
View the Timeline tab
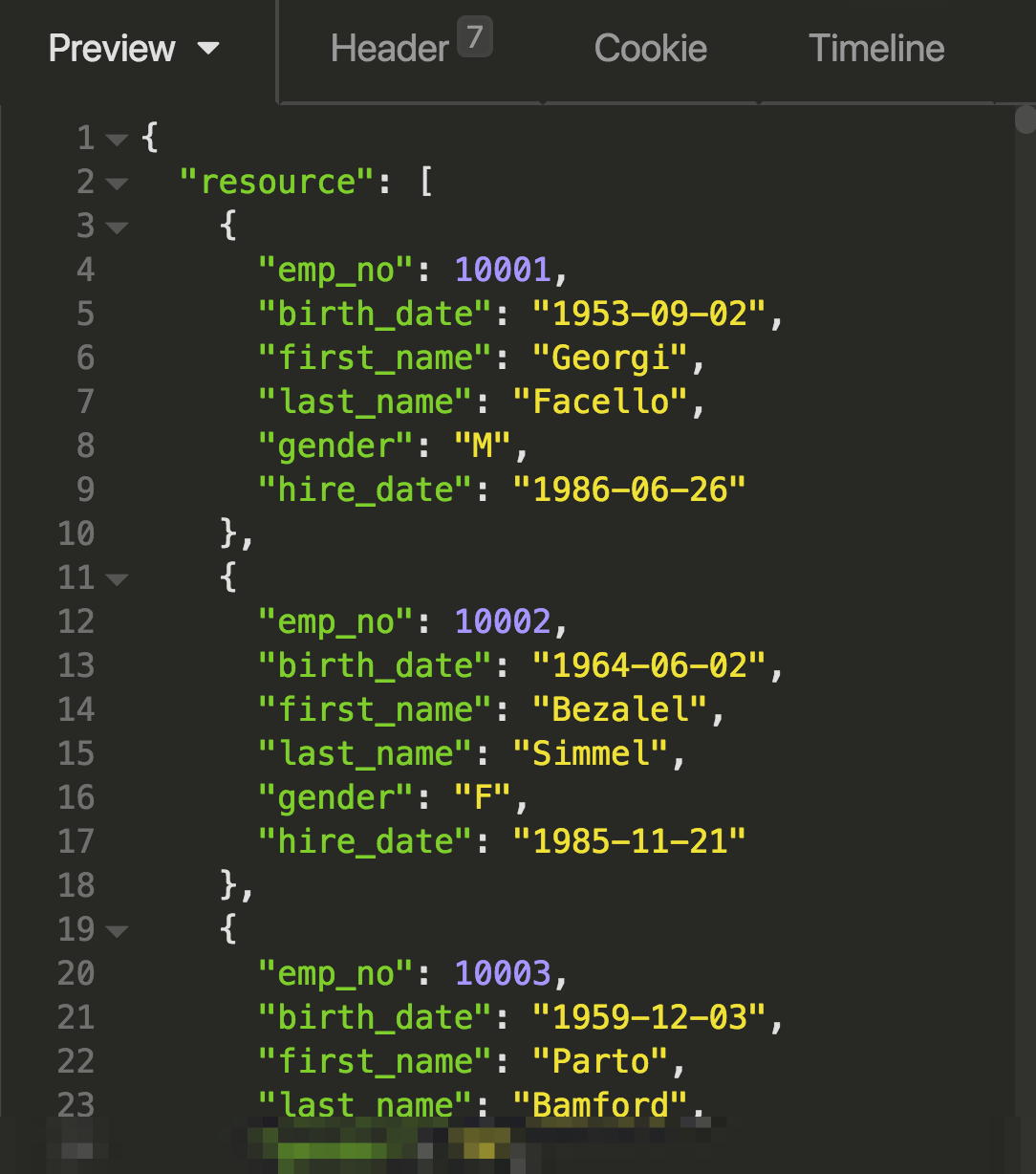tap(875, 48)
